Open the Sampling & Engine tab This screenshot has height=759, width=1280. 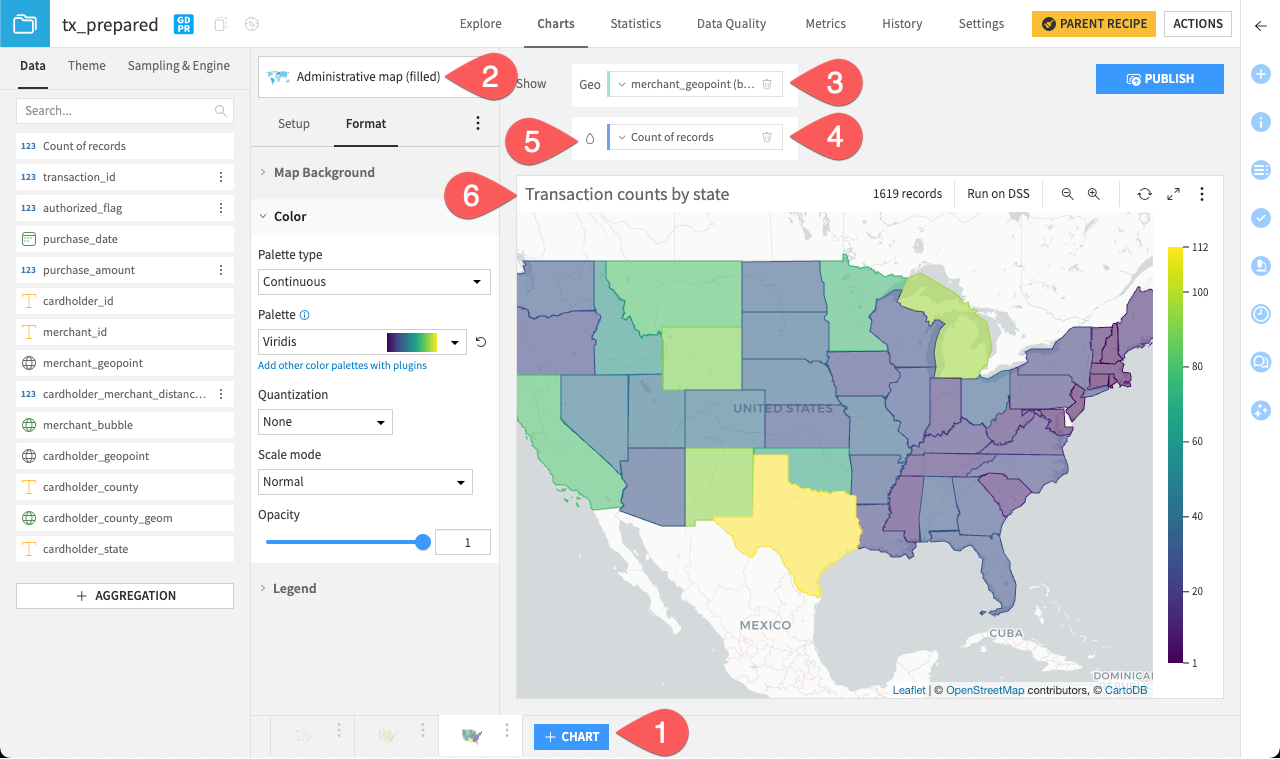(x=178, y=64)
